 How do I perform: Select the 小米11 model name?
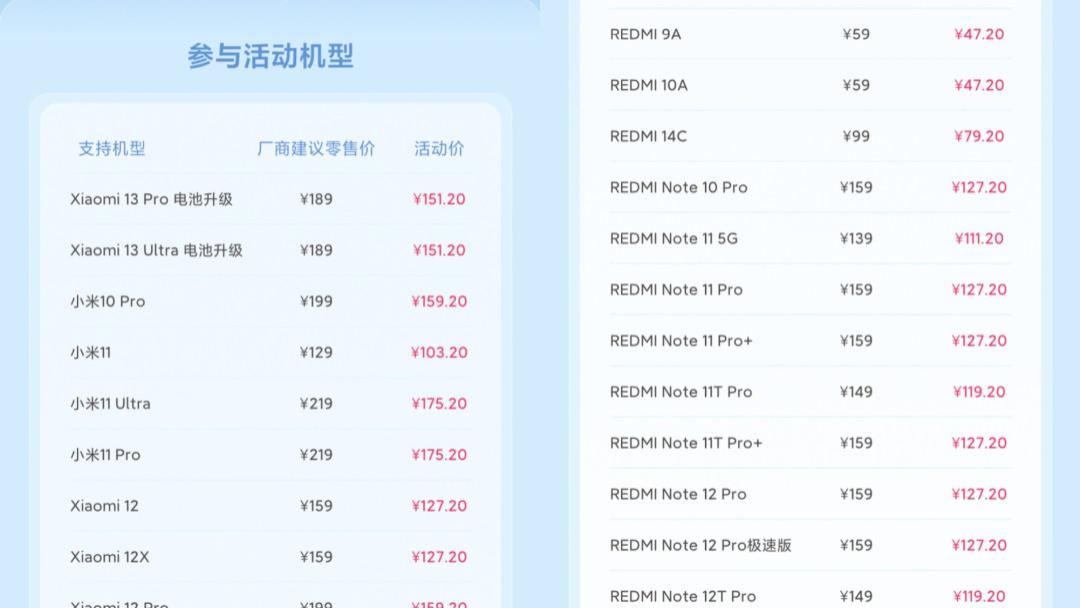click(90, 353)
